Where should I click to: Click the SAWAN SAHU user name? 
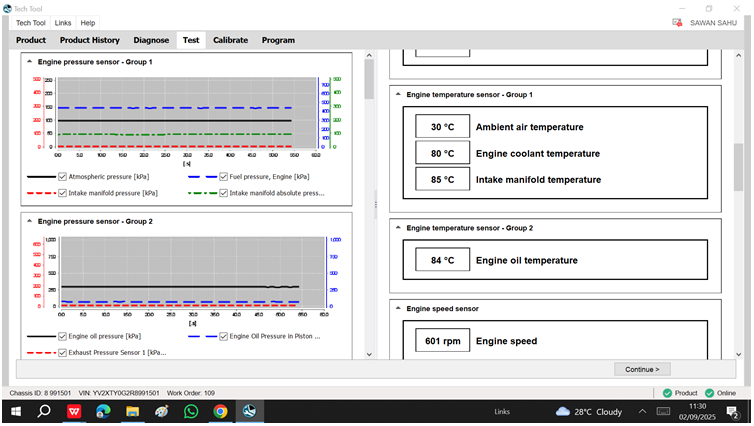713,23
